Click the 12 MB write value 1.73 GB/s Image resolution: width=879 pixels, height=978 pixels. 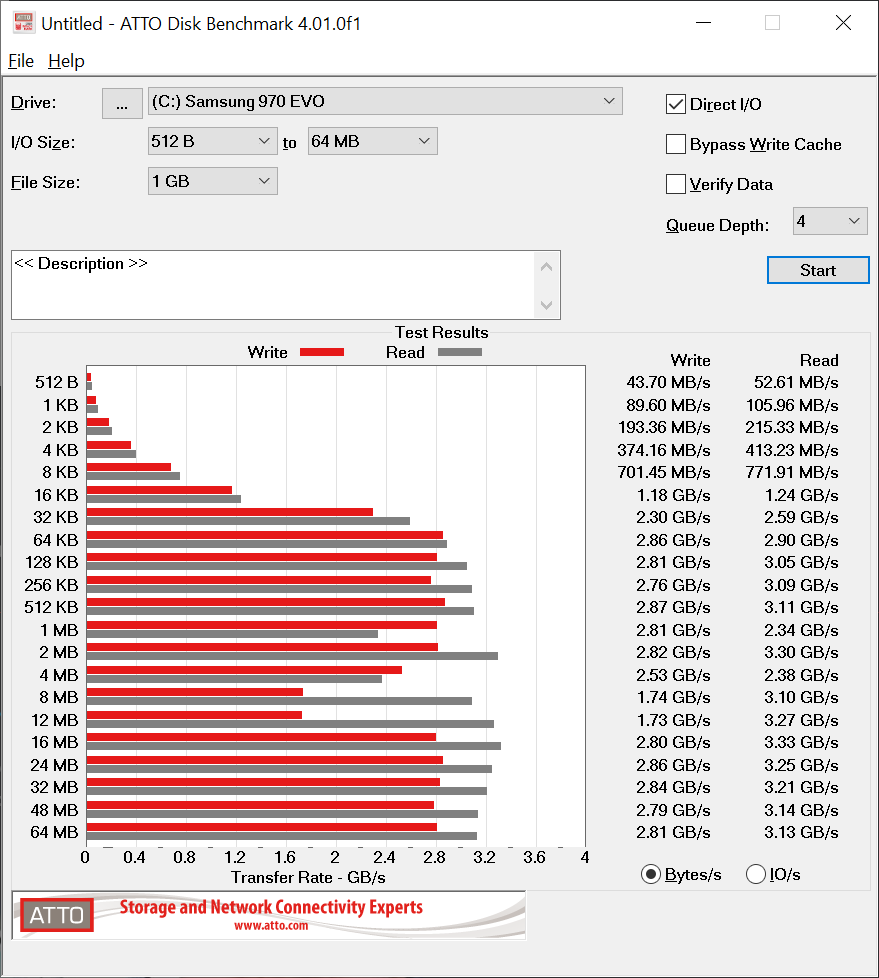tap(674, 720)
